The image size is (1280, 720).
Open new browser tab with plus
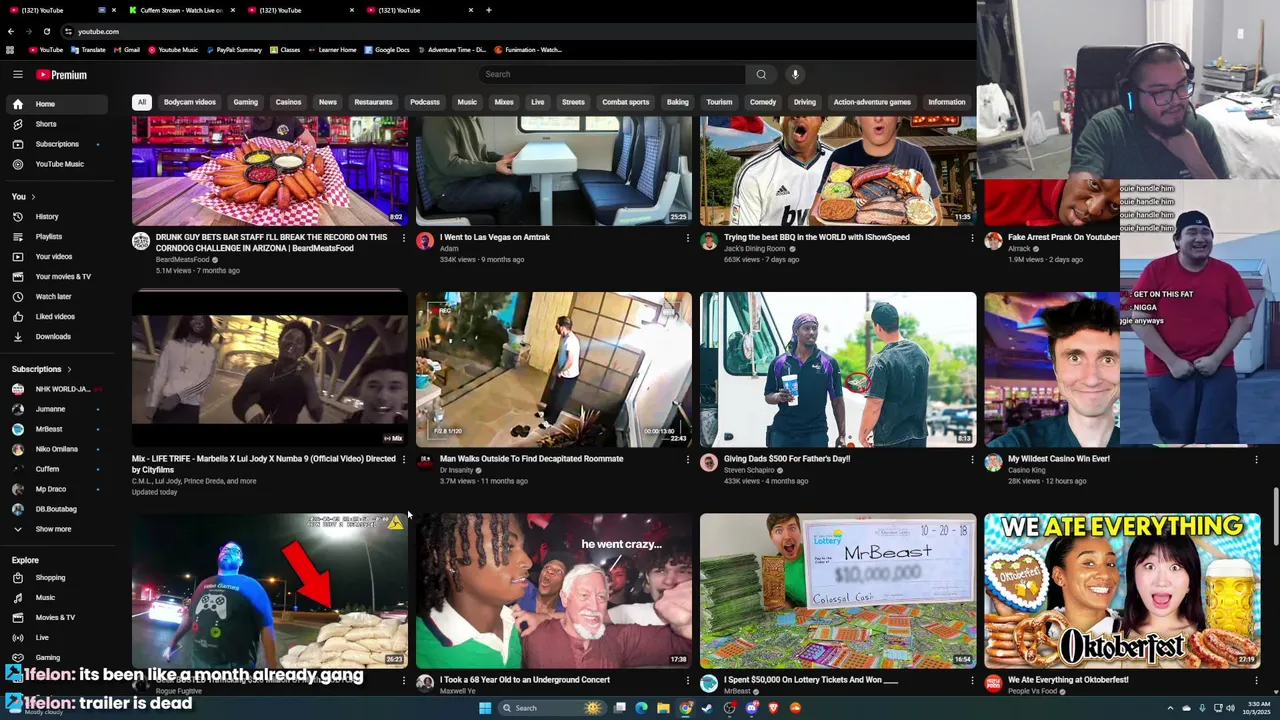tap(488, 10)
